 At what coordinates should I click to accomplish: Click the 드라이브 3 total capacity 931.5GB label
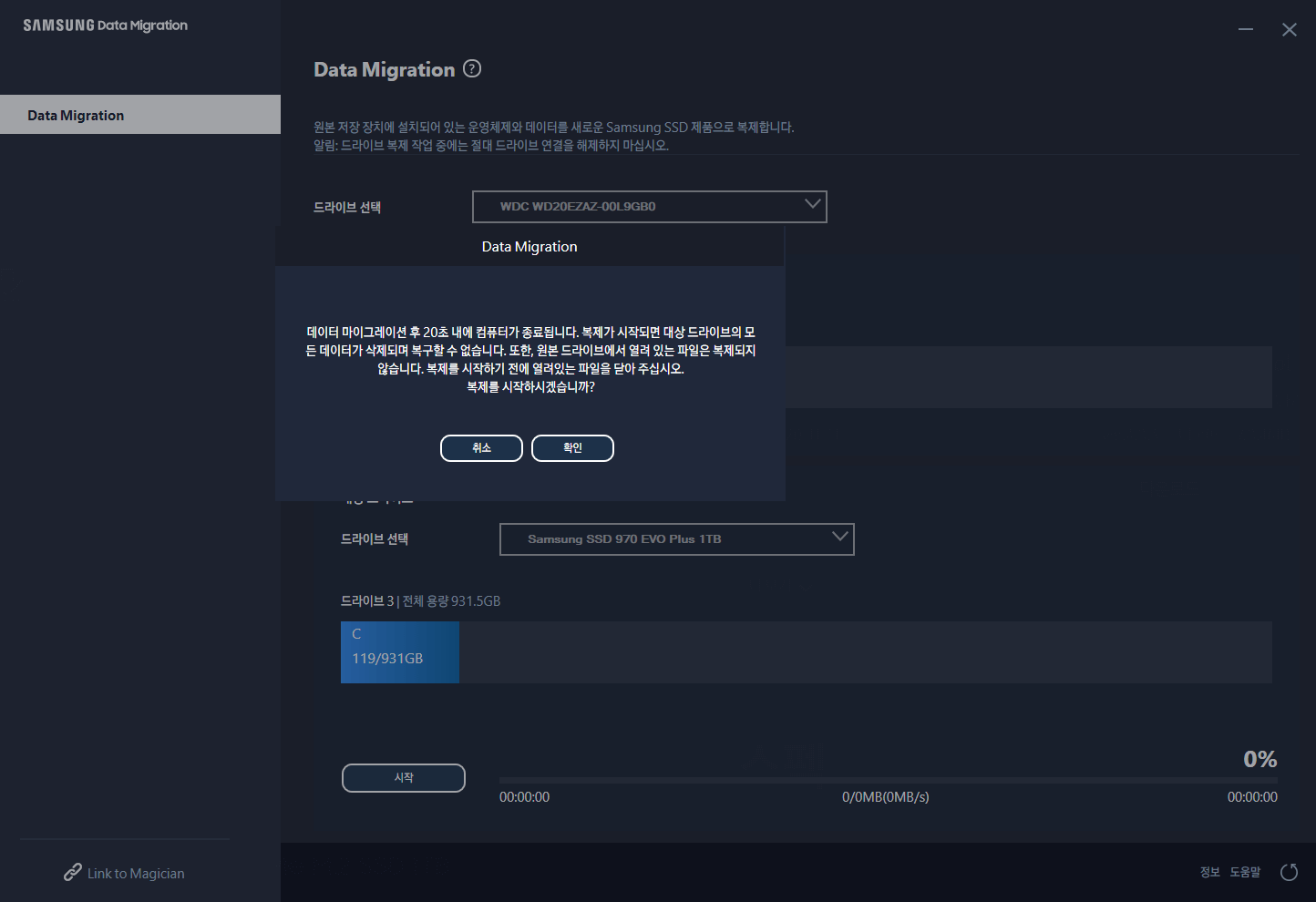tap(421, 601)
